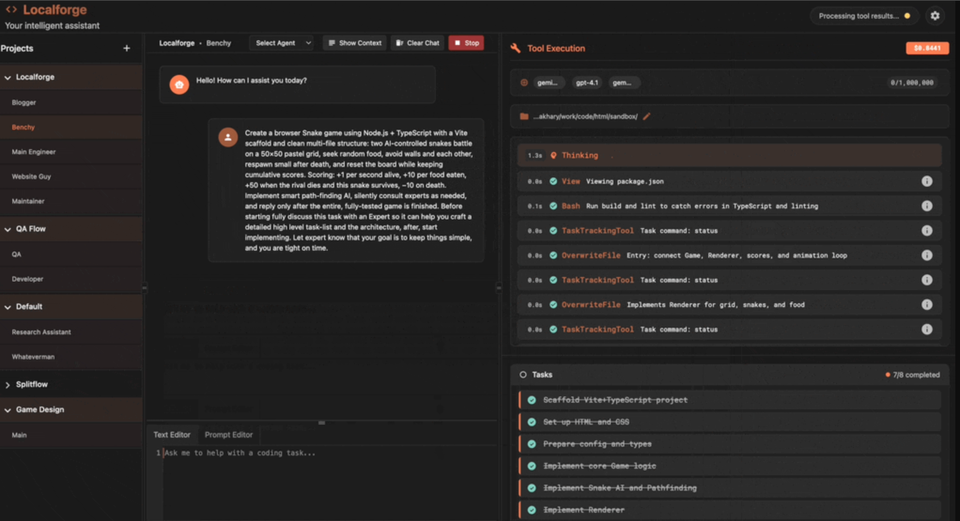Click the Processing tool results status

click(864, 16)
